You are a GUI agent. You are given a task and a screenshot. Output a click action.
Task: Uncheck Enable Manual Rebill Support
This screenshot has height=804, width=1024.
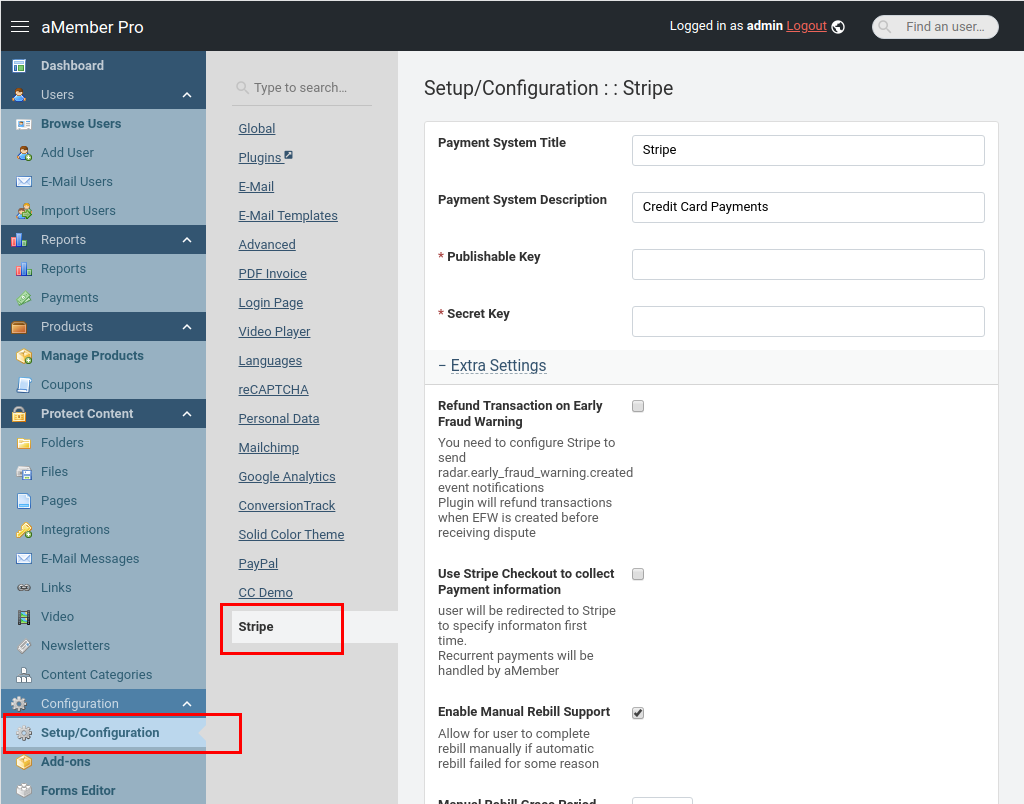tap(638, 713)
